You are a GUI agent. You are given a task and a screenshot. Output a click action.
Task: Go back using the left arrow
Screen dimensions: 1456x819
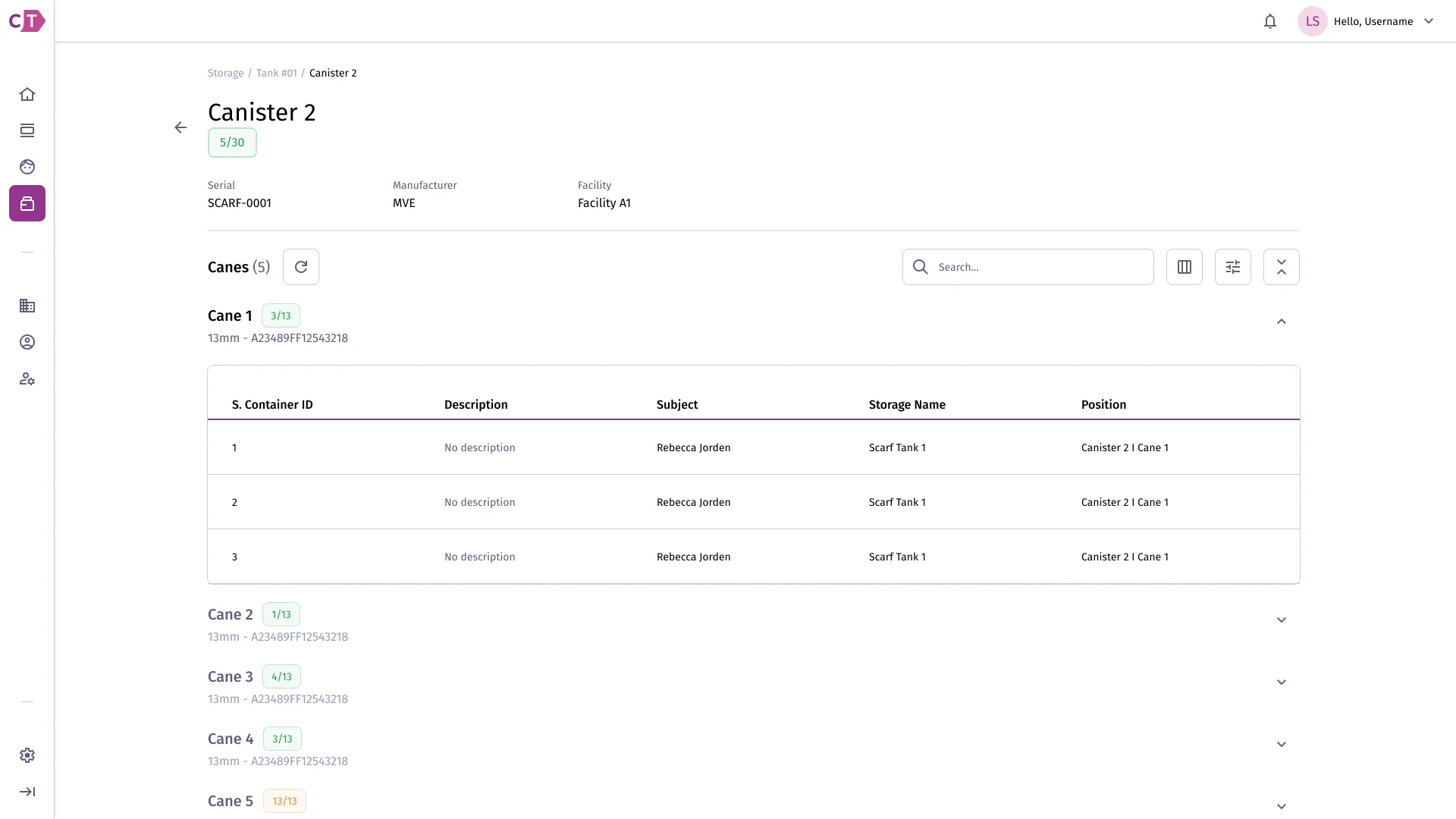pyautogui.click(x=180, y=127)
